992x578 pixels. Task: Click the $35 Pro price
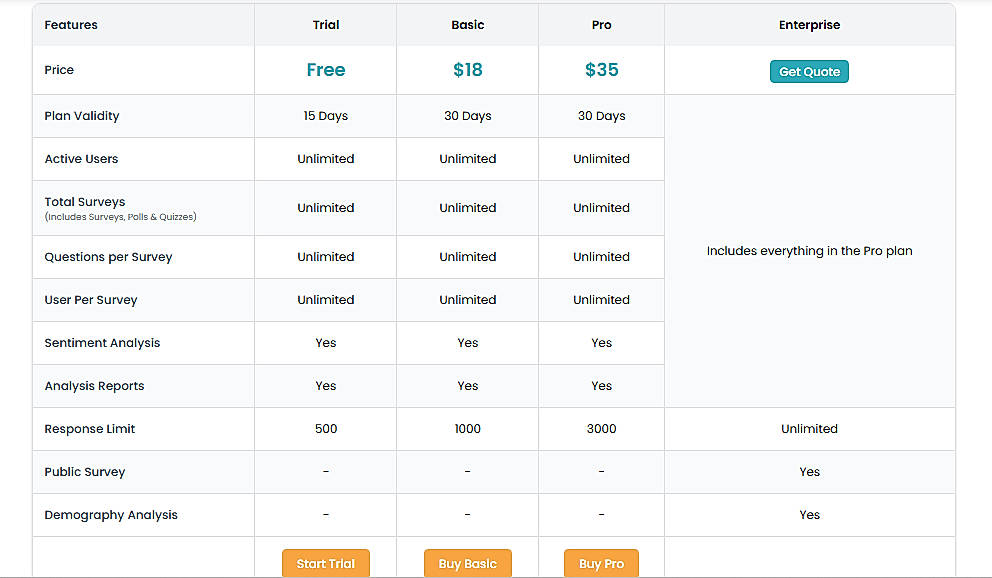[x=602, y=70]
